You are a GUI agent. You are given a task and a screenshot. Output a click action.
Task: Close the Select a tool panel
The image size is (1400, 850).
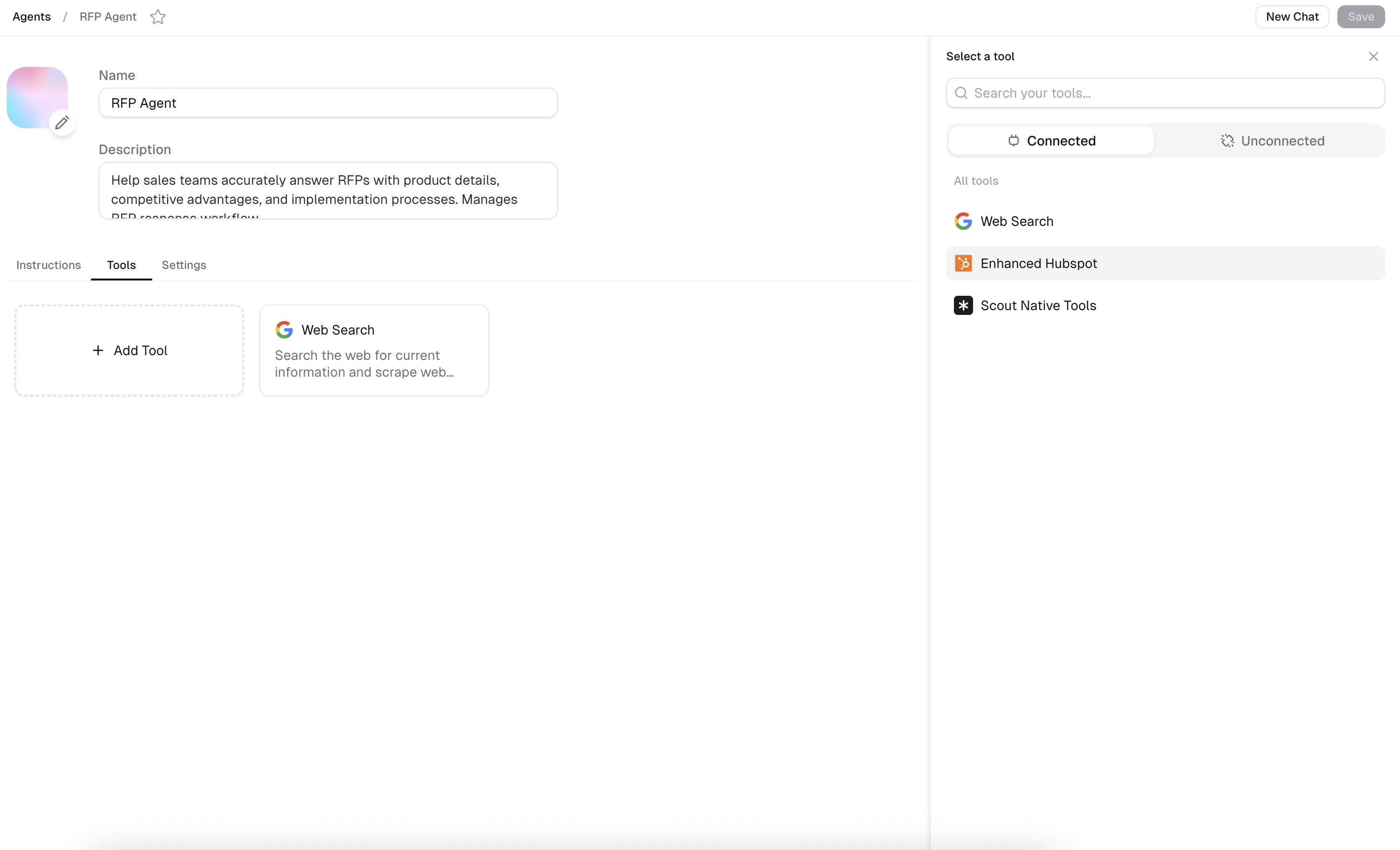click(1373, 56)
